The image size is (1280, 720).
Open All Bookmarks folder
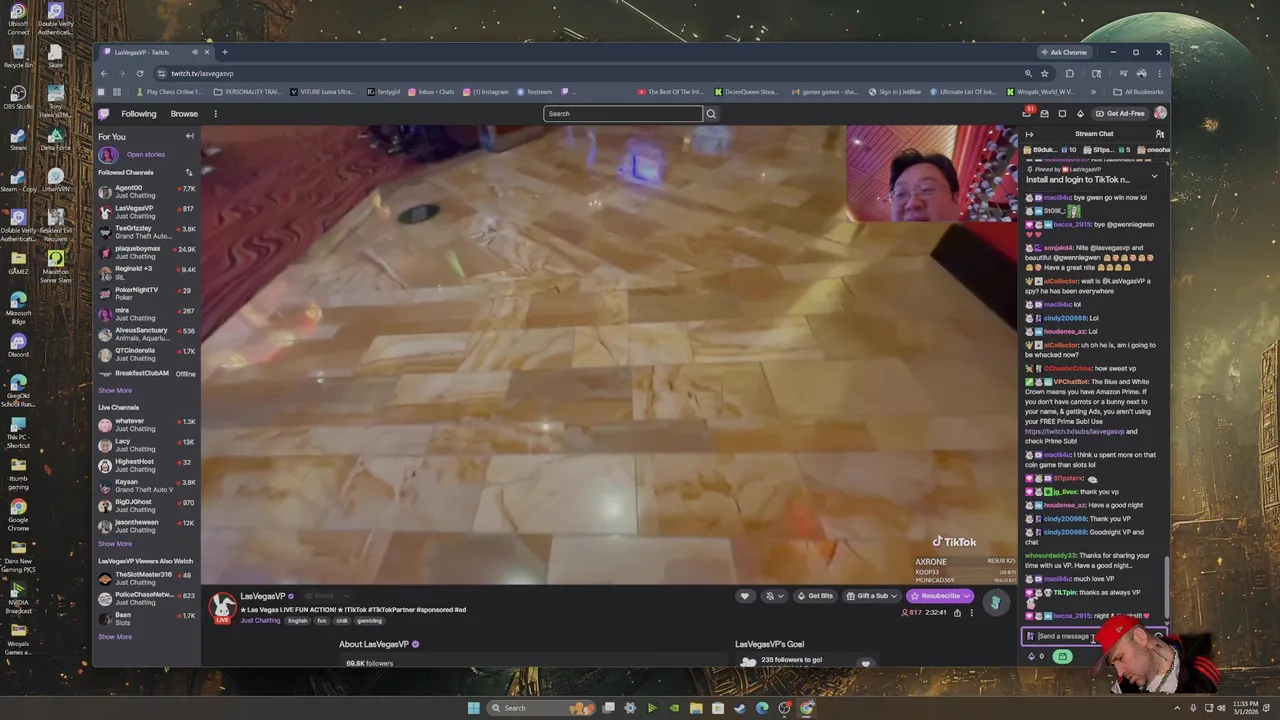pyautogui.click(x=1139, y=92)
